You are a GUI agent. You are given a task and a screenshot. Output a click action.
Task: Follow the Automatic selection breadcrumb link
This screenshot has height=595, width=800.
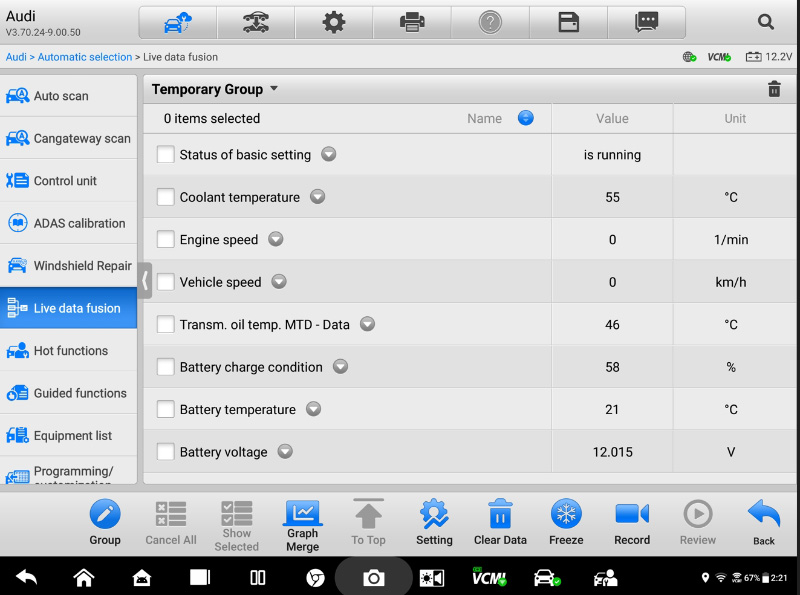click(84, 57)
